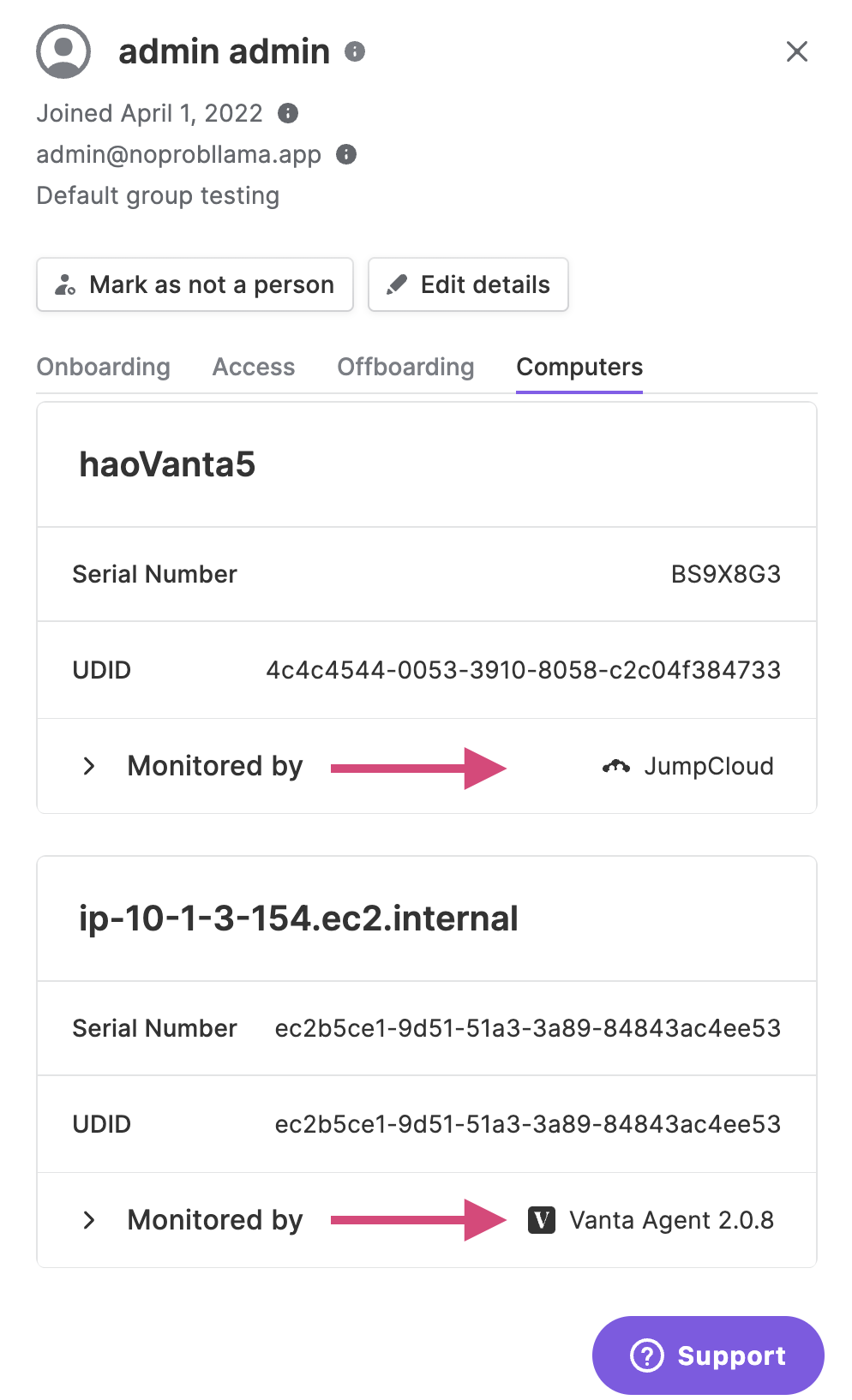This screenshot has width=852, height=1400.
Task: Click info icon next to admin admin name
Action: click(x=355, y=51)
